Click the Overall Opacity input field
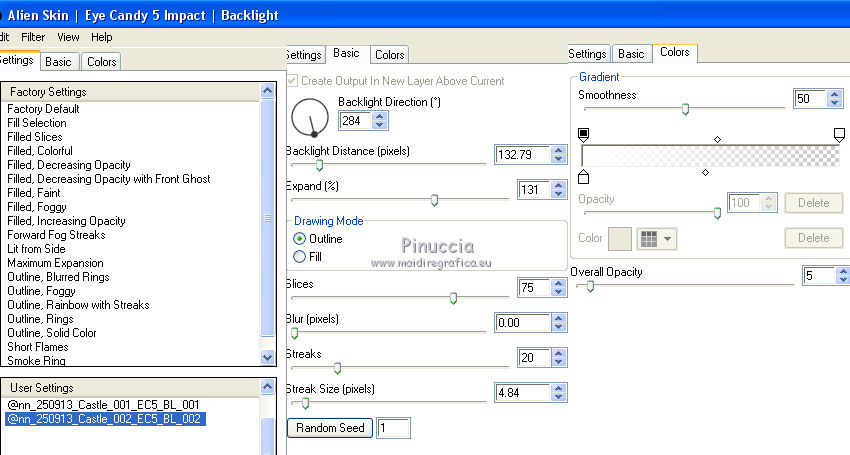 point(819,275)
